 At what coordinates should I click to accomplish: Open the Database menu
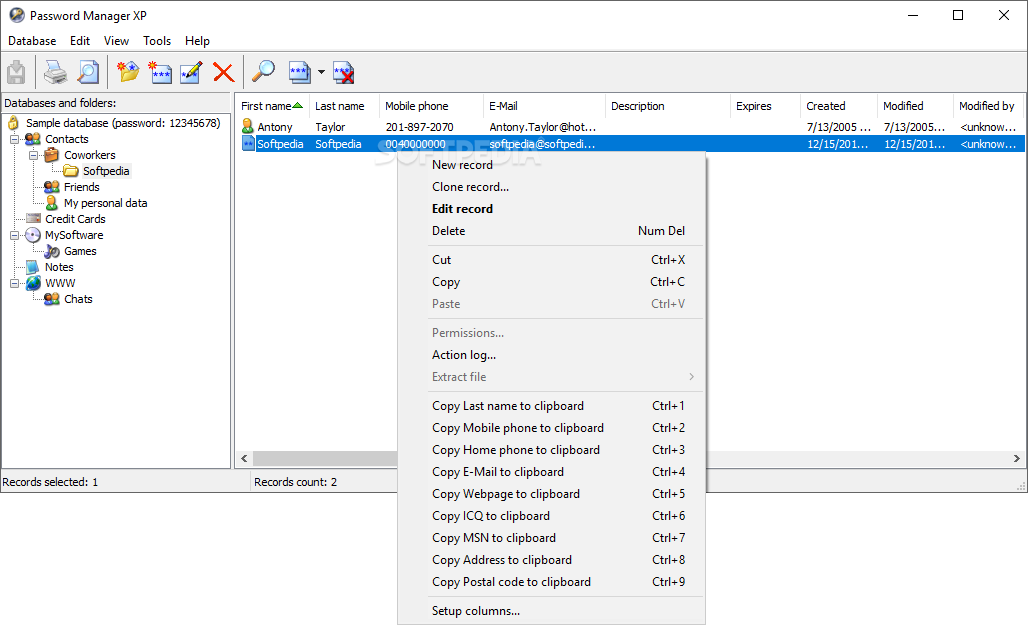pos(32,41)
